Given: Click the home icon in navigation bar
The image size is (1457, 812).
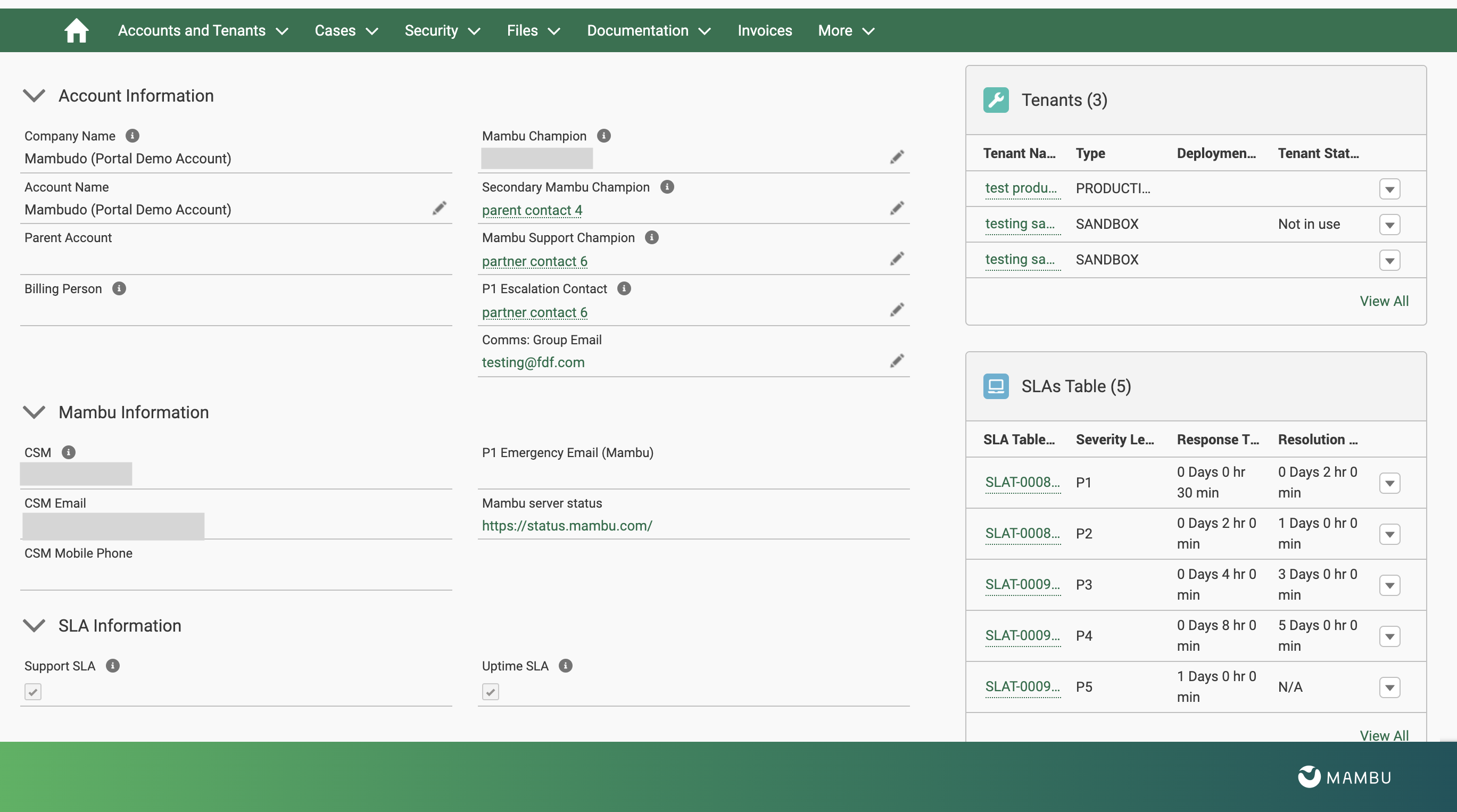Looking at the screenshot, I should point(76,30).
